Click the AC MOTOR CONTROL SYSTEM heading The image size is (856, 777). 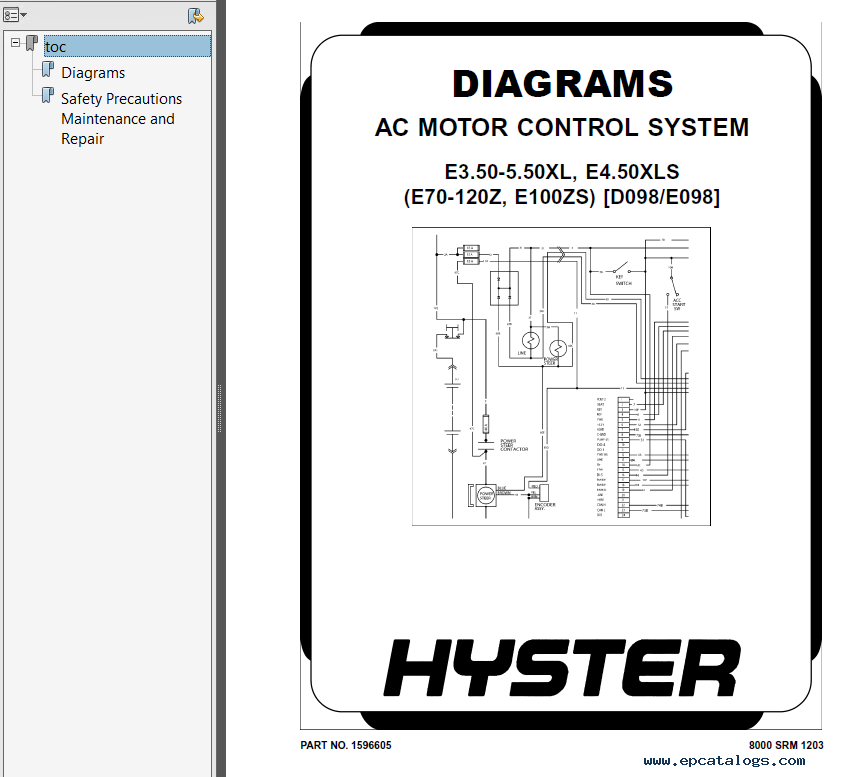pos(562,128)
